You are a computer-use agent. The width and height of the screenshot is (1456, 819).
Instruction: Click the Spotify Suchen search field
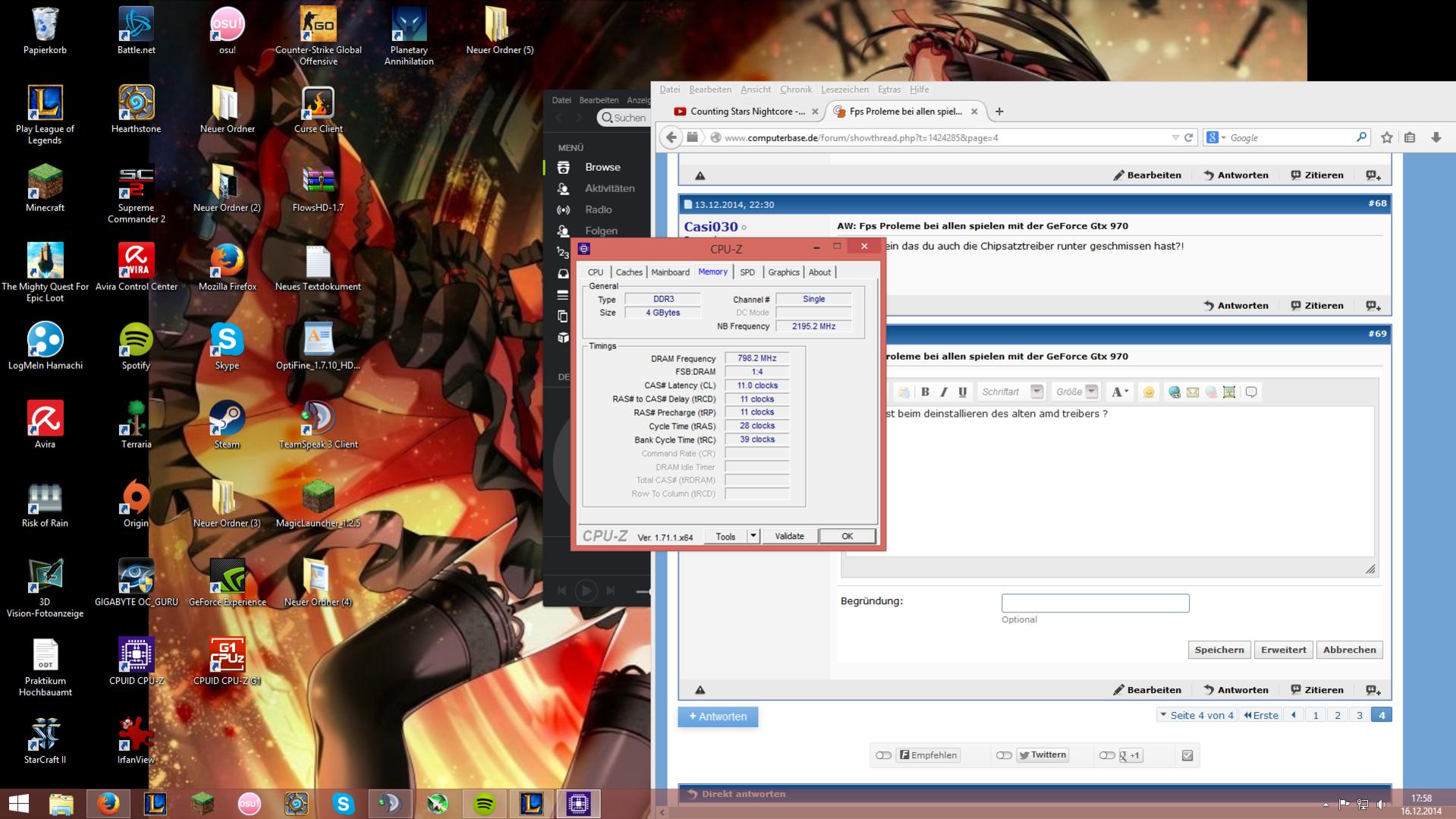tap(623, 118)
